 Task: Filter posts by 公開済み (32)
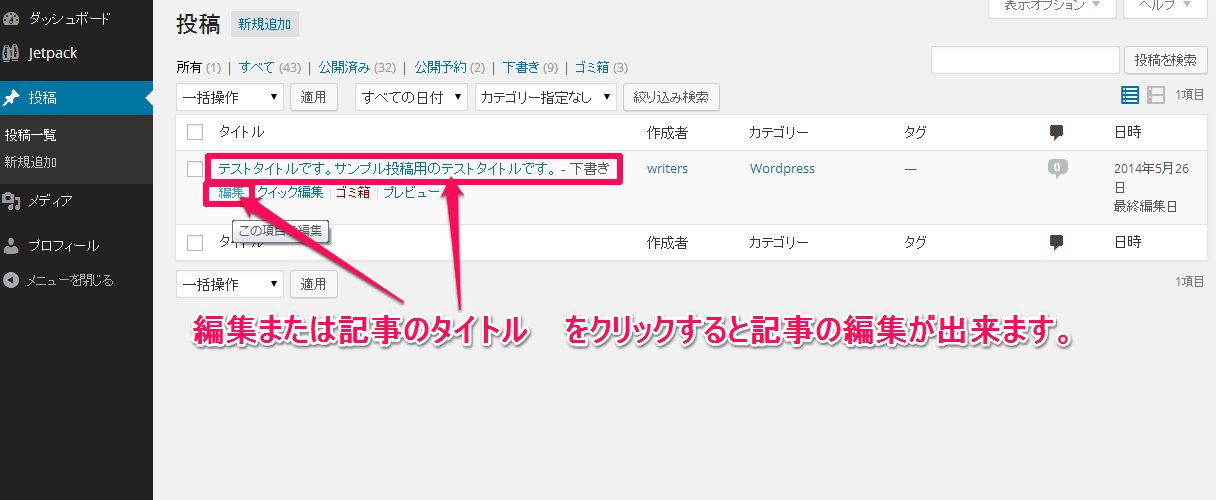pyautogui.click(x=358, y=68)
